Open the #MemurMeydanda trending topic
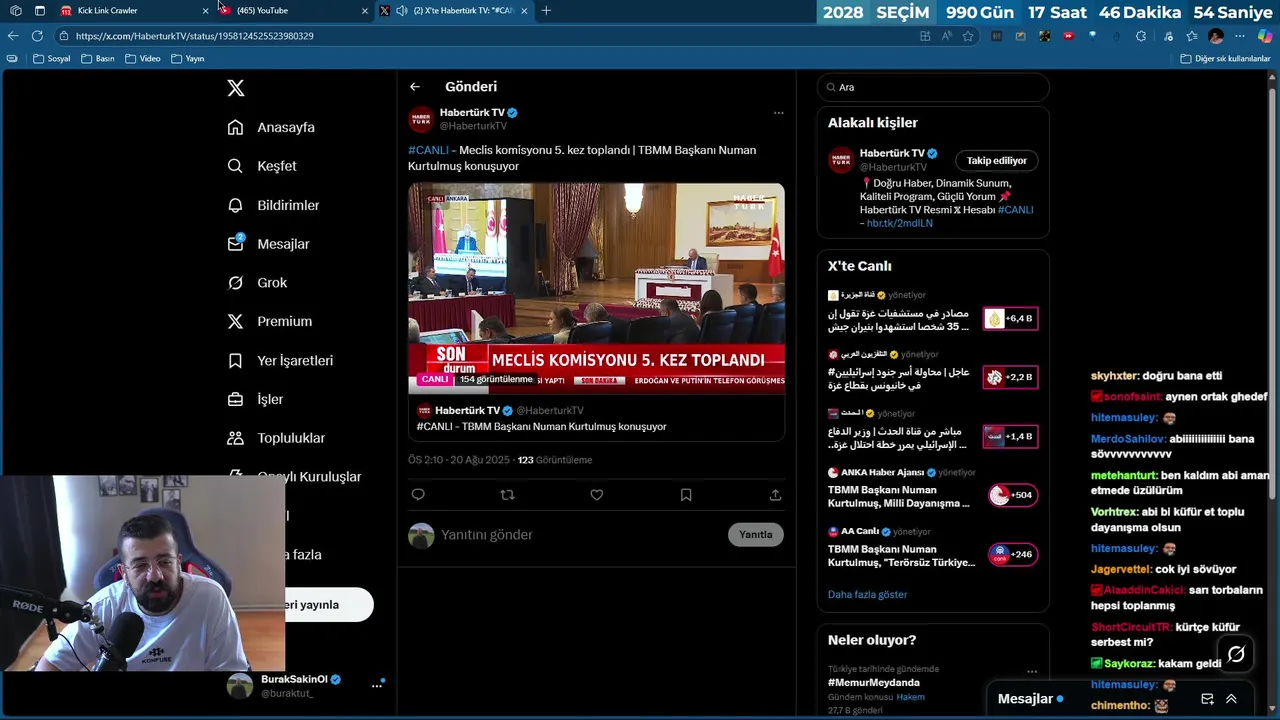Image resolution: width=1280 pixels, height=720 pixels. pyautogui.click(x=873, y=683)
